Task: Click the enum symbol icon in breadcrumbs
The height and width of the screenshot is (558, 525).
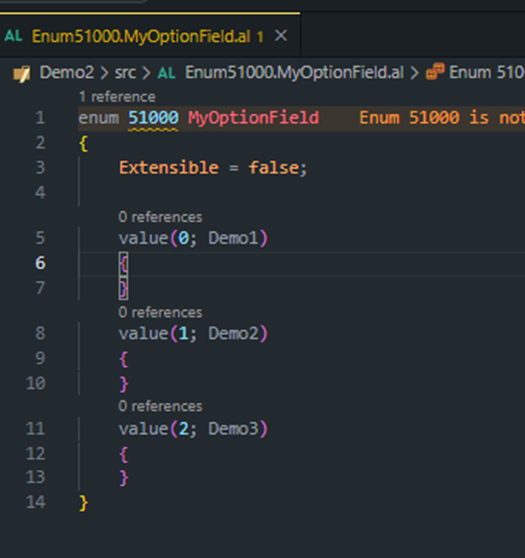Action: [435, 72]
